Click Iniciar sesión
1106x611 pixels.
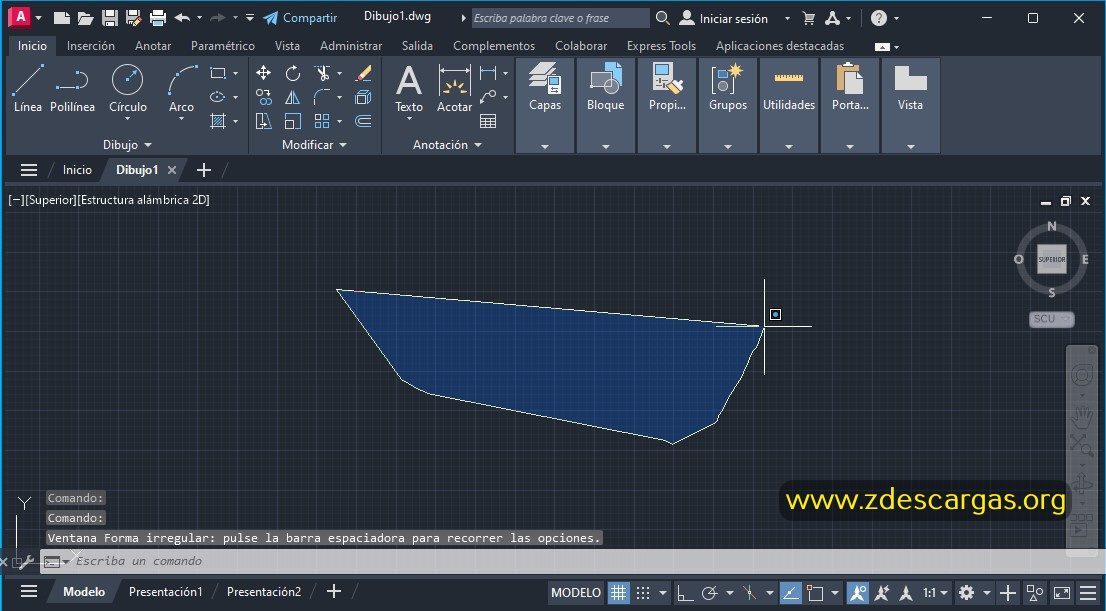[724, 18]
